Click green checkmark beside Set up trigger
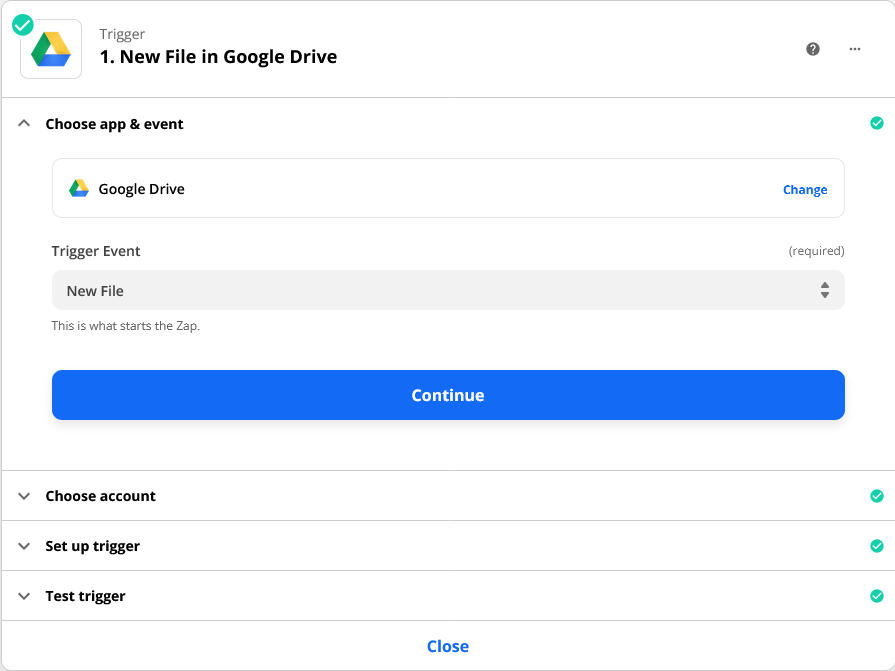The height and width of the screenshot is (671, 895). [x=877, y=546]
